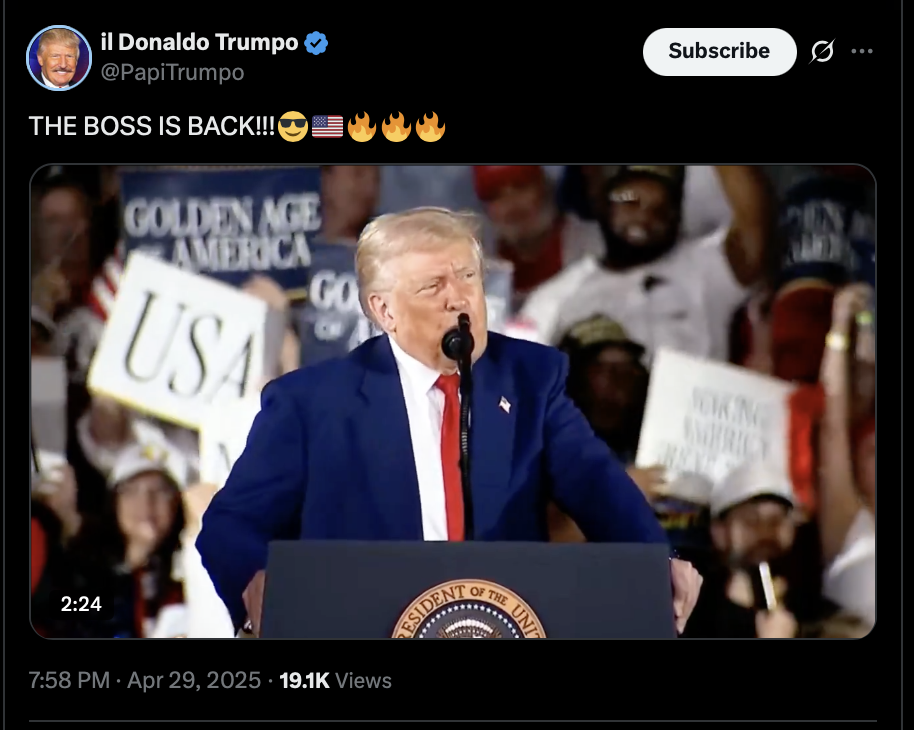Click the middle fire emoji
Screen dimensions: 914x730
pyautogui.click(x=396, y=127)
